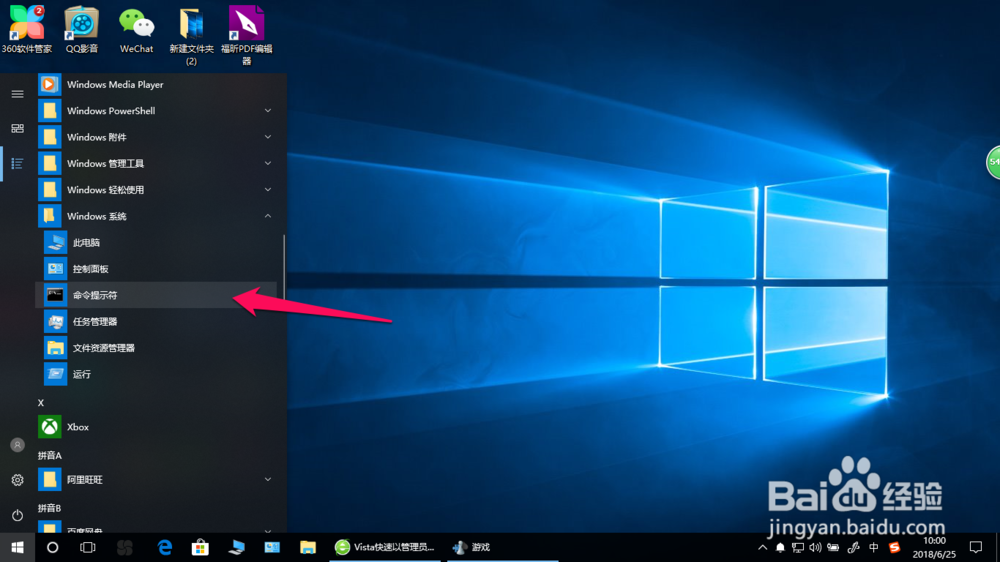The height and width of the screenshot is (562, 1000).
Task: Launch WeChat from desktop
Action: [x=136, y=29]
